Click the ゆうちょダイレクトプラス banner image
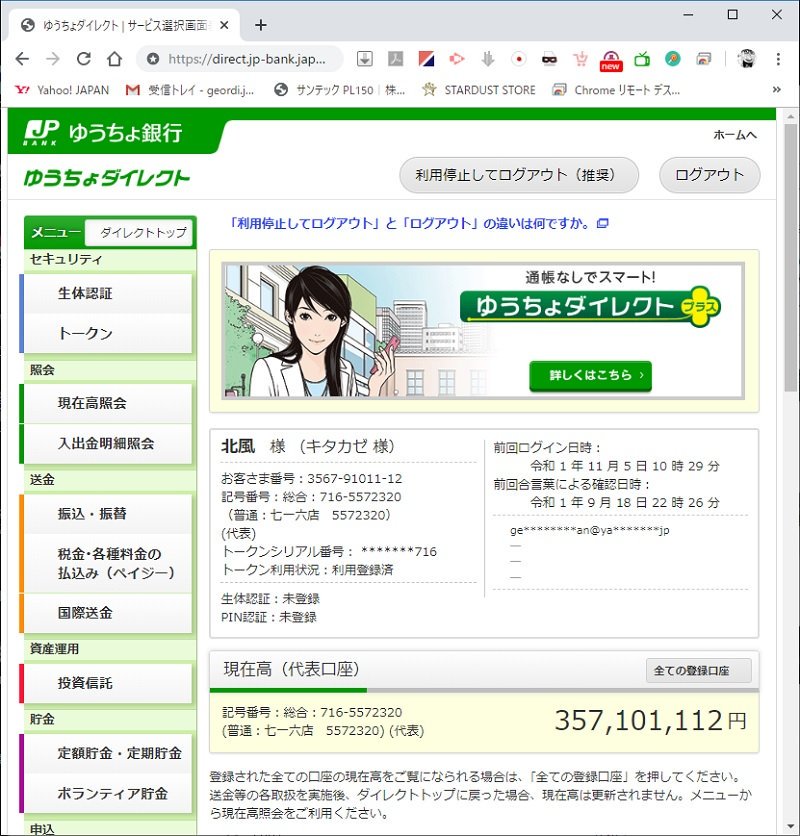The image size is (800, 836). coord(483,331)
